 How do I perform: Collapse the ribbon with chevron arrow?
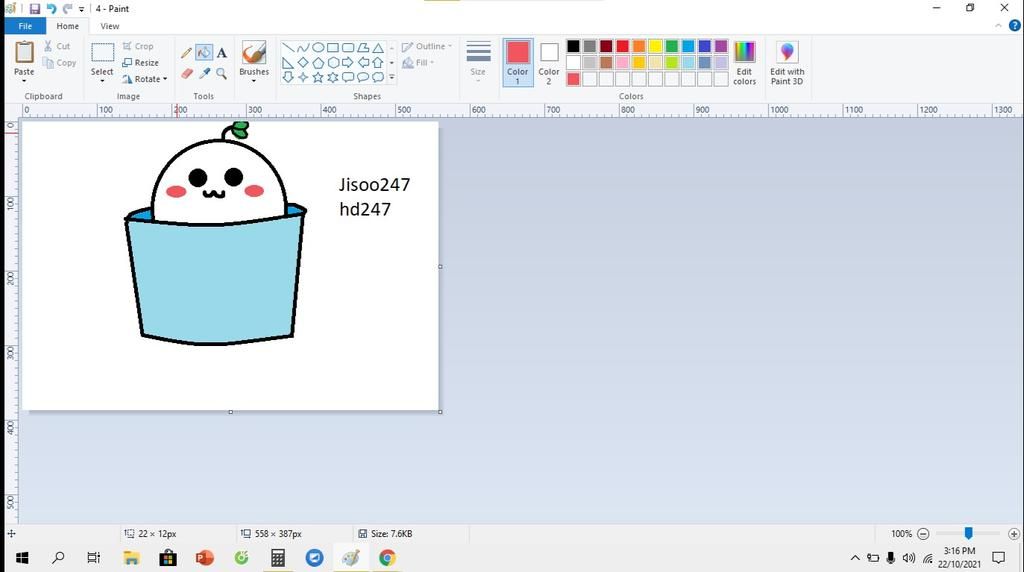coord(998,25)
